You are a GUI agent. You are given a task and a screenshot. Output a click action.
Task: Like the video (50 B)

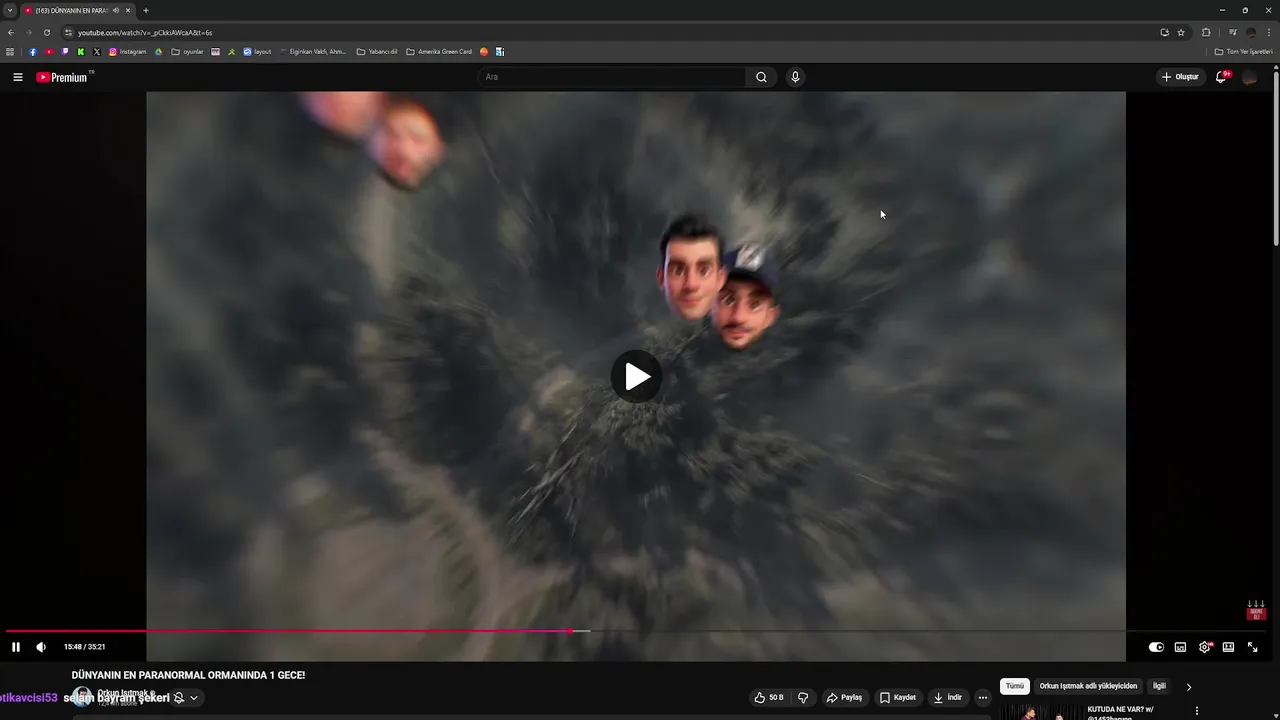coord(769,697)
